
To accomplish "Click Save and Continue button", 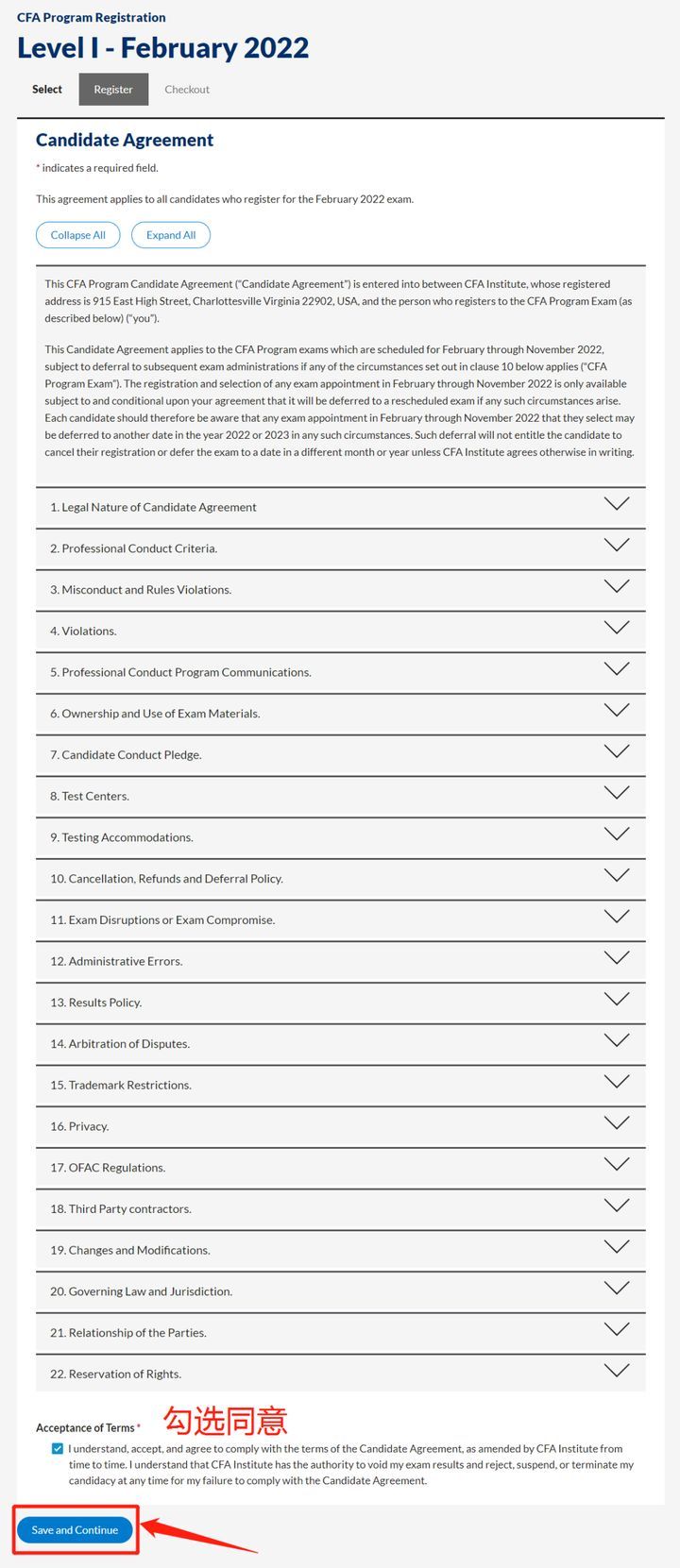I will pyautogui.click(x=75, y=1530).
